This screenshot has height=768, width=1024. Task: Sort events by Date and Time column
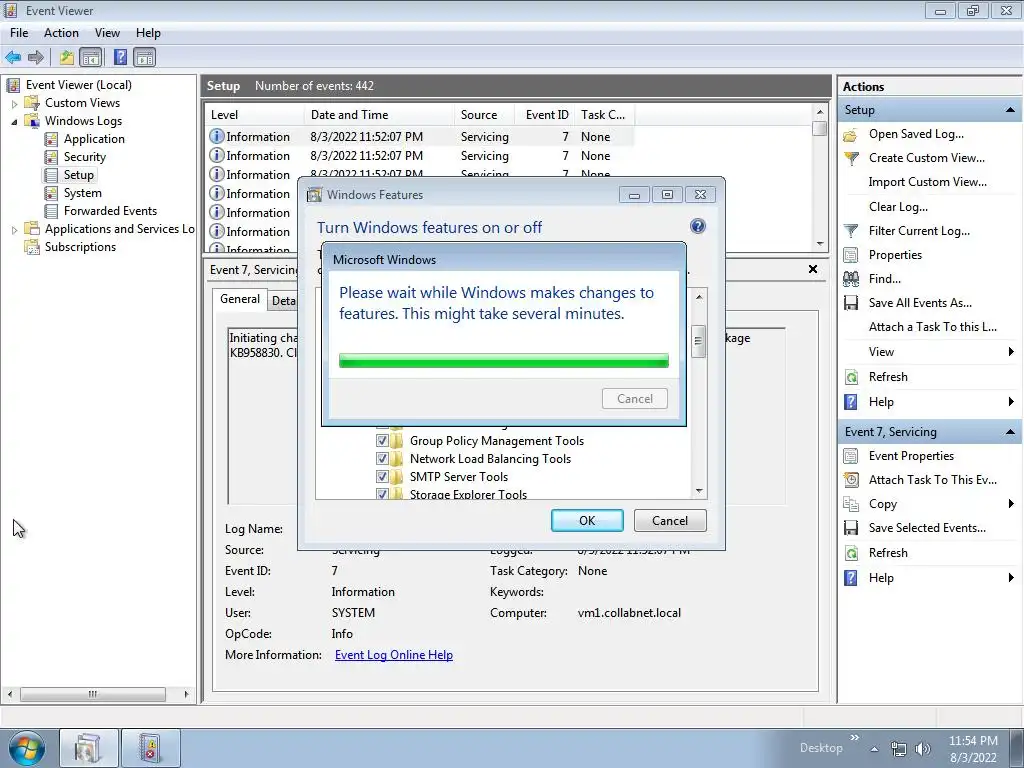[x=379, y=115]
